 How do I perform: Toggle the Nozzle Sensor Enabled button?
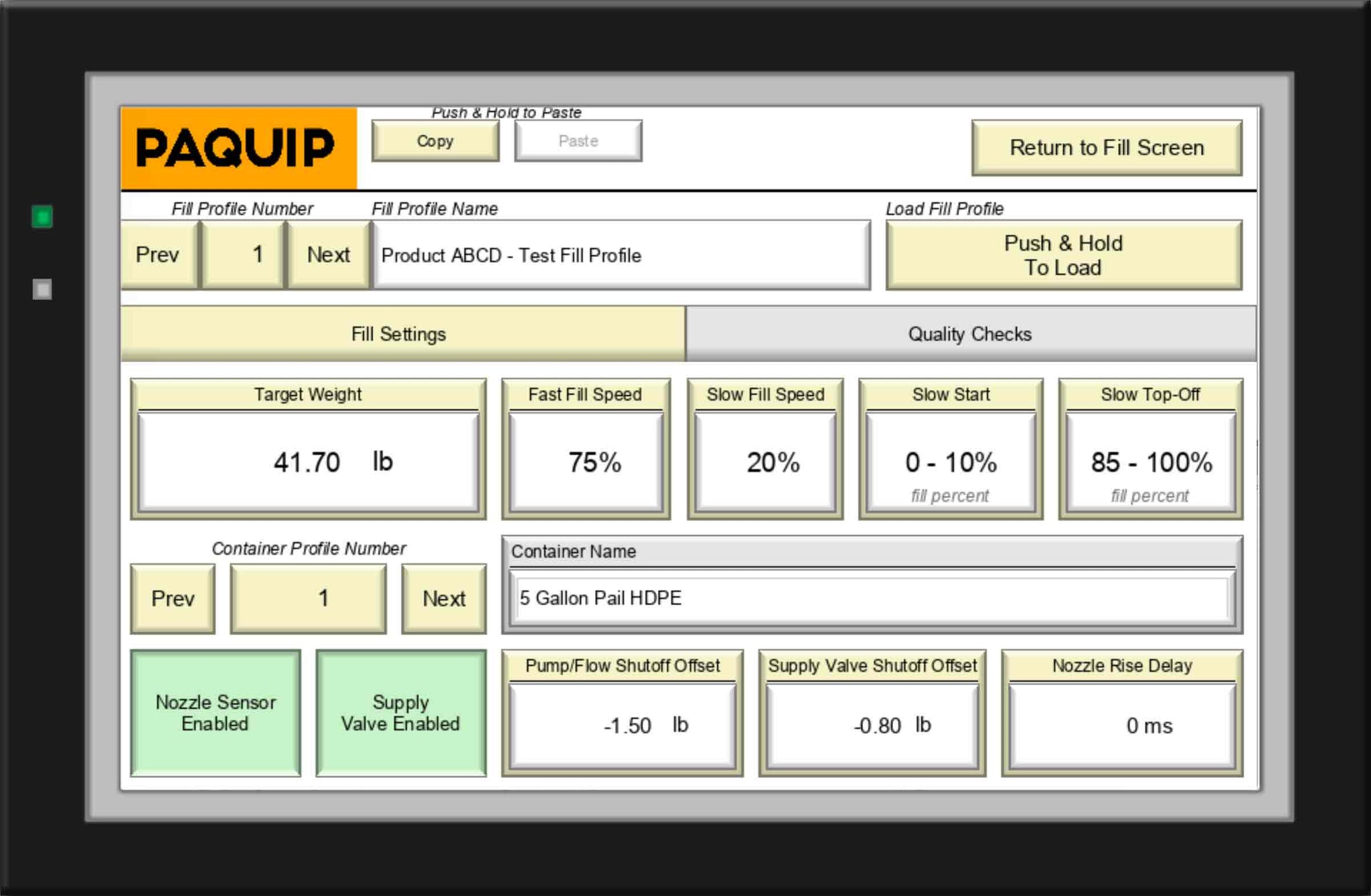pos(215,713)
